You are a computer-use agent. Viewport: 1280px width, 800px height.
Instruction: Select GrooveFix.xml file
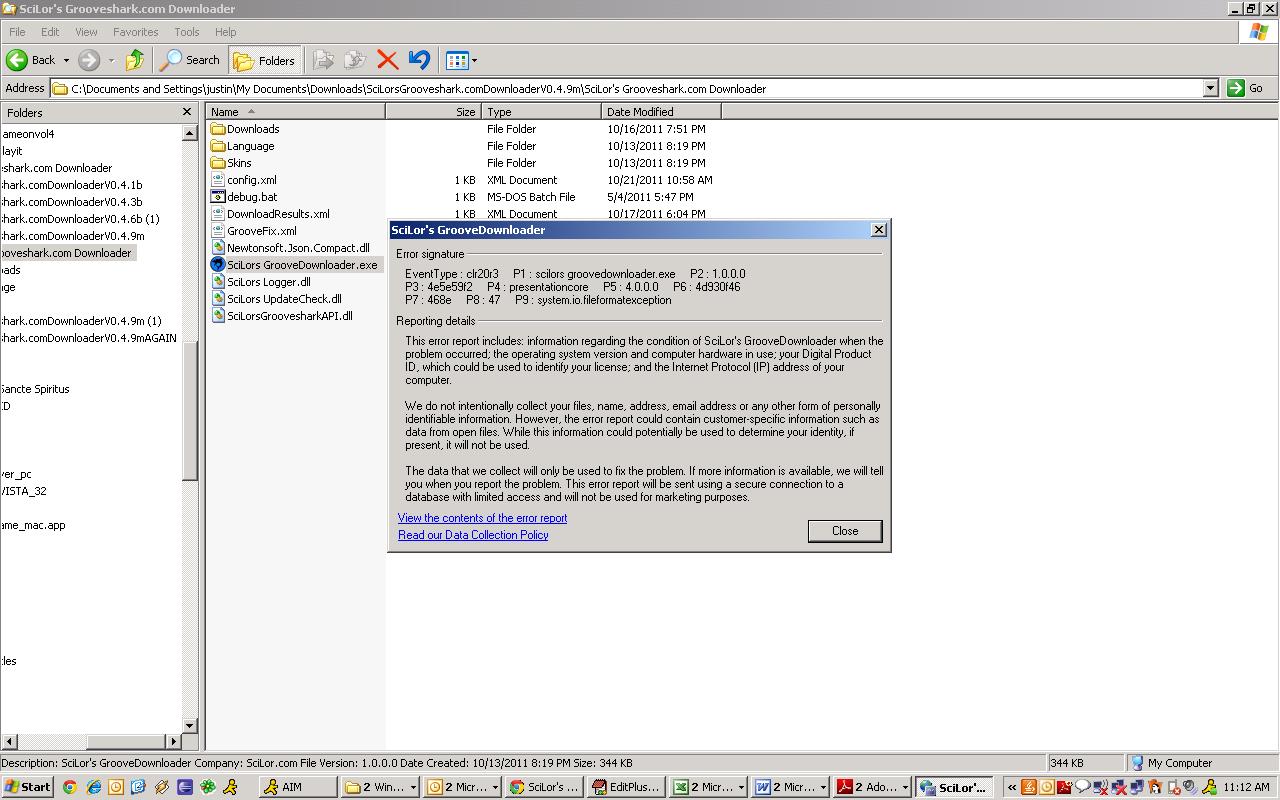261,231
